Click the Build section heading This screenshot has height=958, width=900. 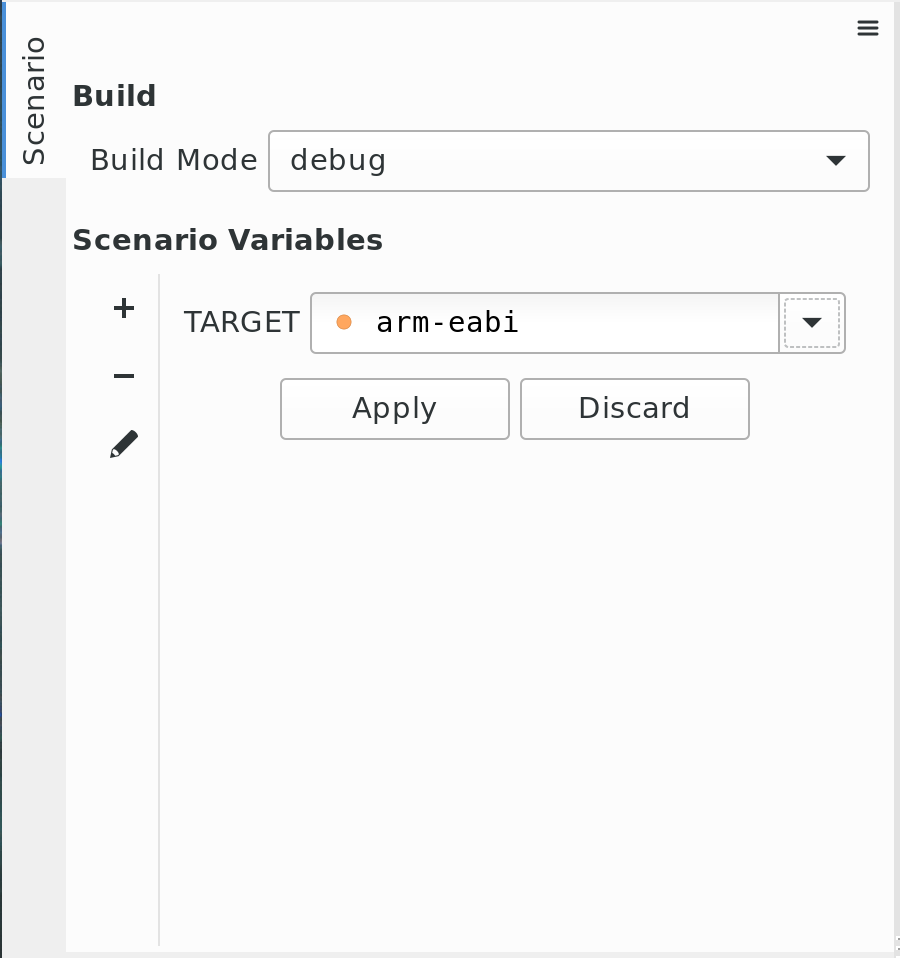coord(114,96)
